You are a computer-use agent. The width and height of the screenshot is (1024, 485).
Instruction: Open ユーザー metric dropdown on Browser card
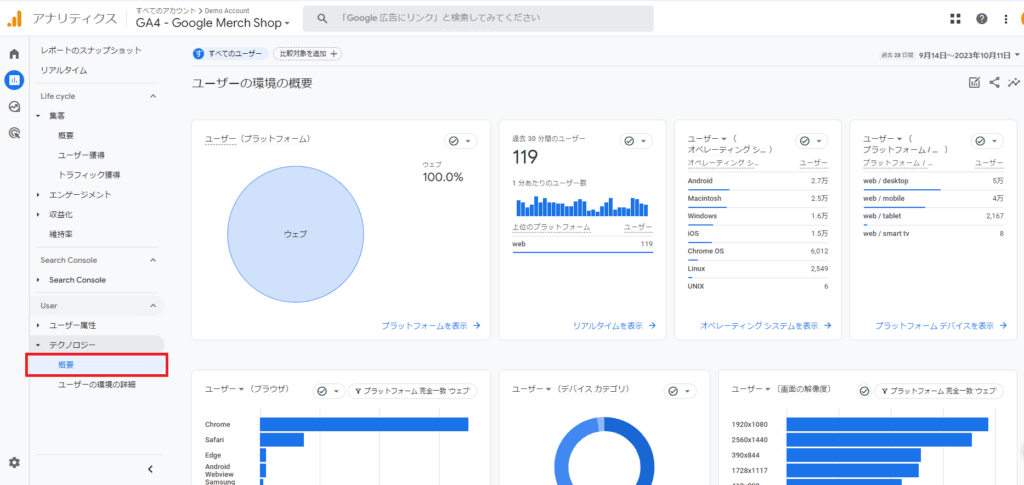tap(224, 388)
